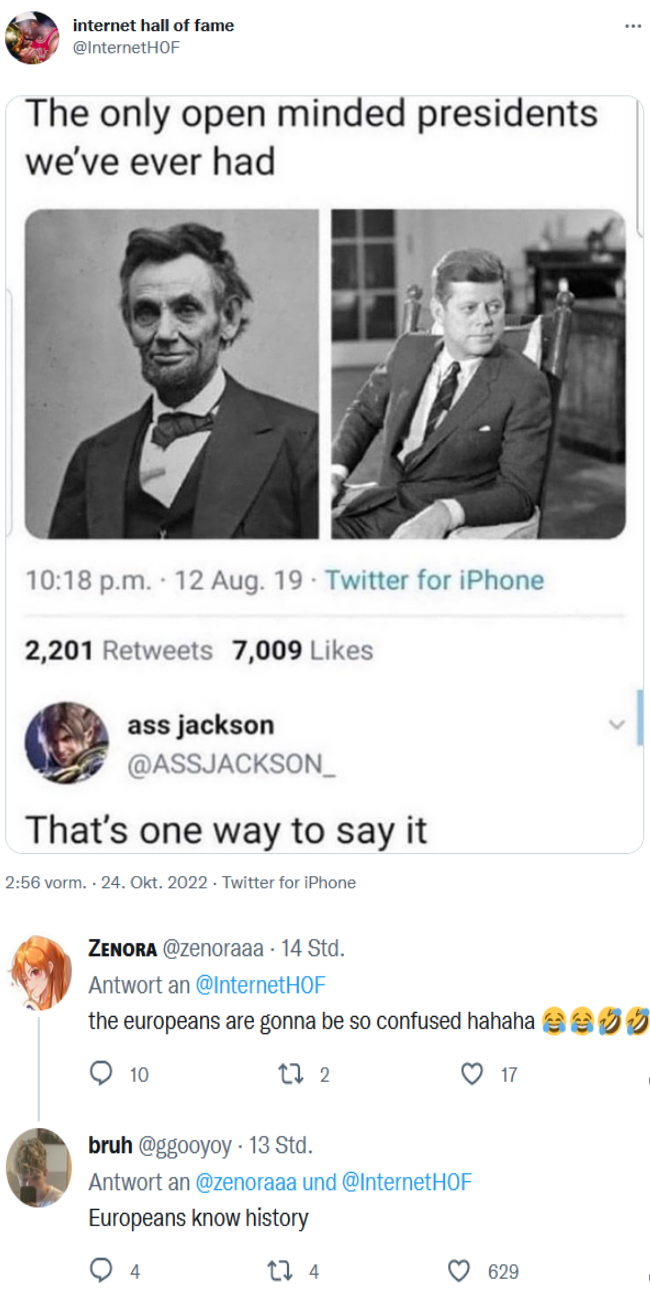The height and width of the screenshot is (1302, 650).
Task: Reply to Zenora's tweet via comment icon
Action: tap(102, 1074)
